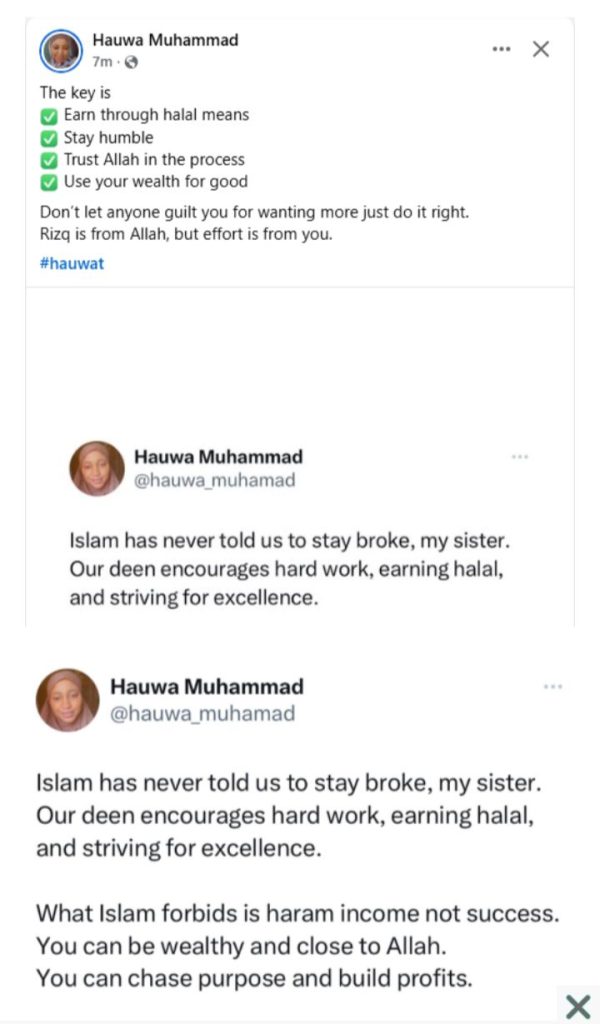Open the #hauwat hashtag link
This screenshot has width=600, height=1024.
(x=71, y=264)
